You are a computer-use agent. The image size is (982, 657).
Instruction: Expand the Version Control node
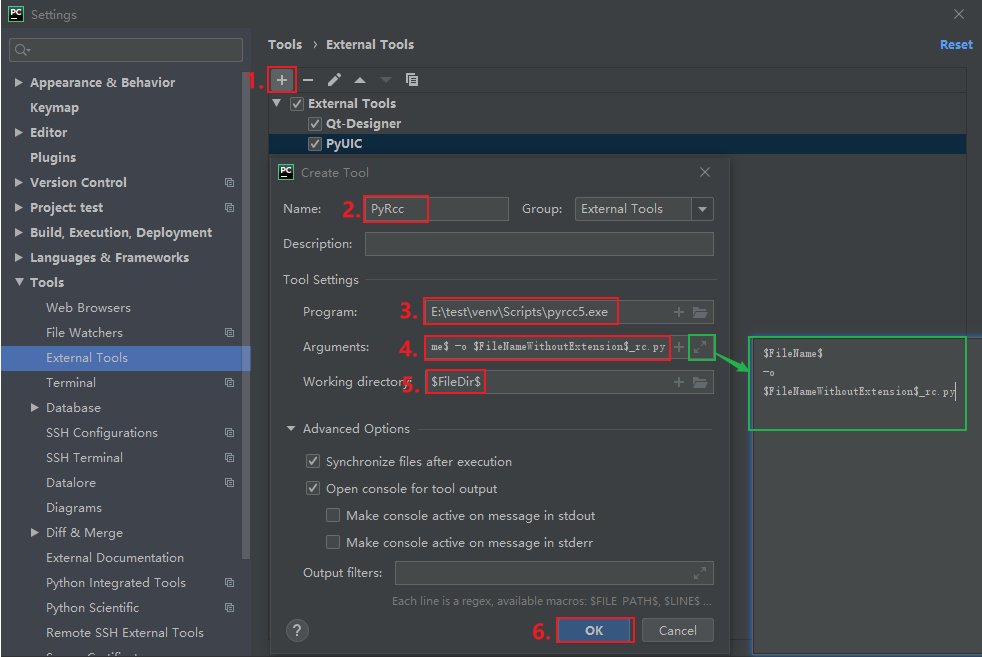19,182
